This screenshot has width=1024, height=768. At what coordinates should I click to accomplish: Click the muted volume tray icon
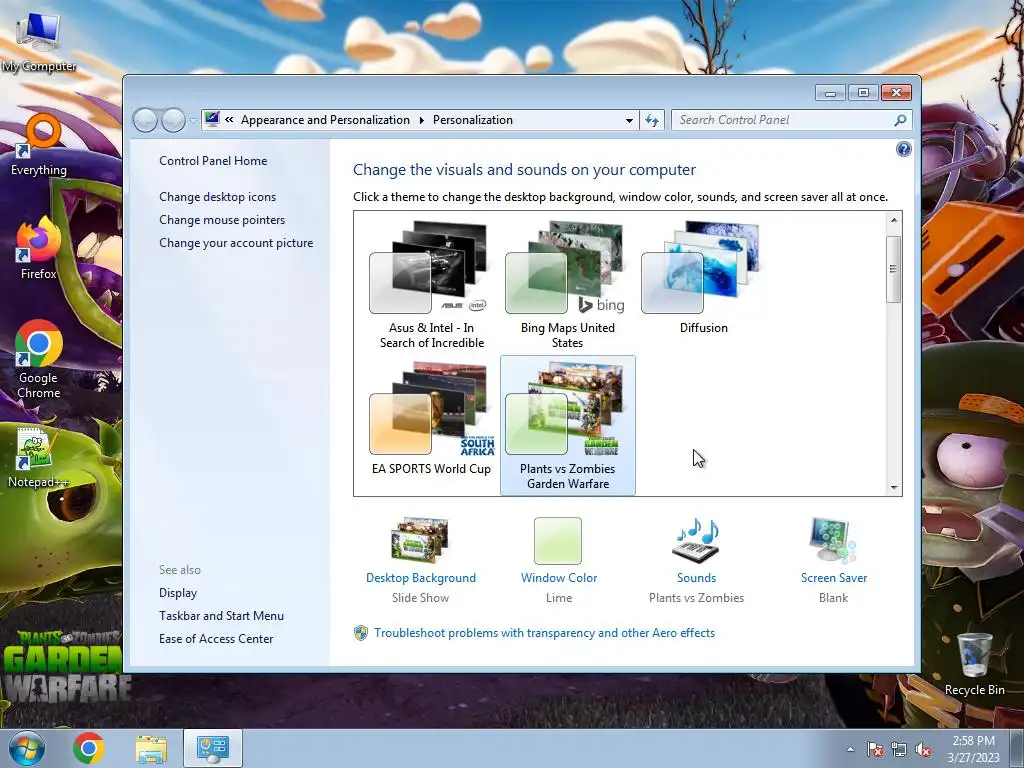[923, 750]
